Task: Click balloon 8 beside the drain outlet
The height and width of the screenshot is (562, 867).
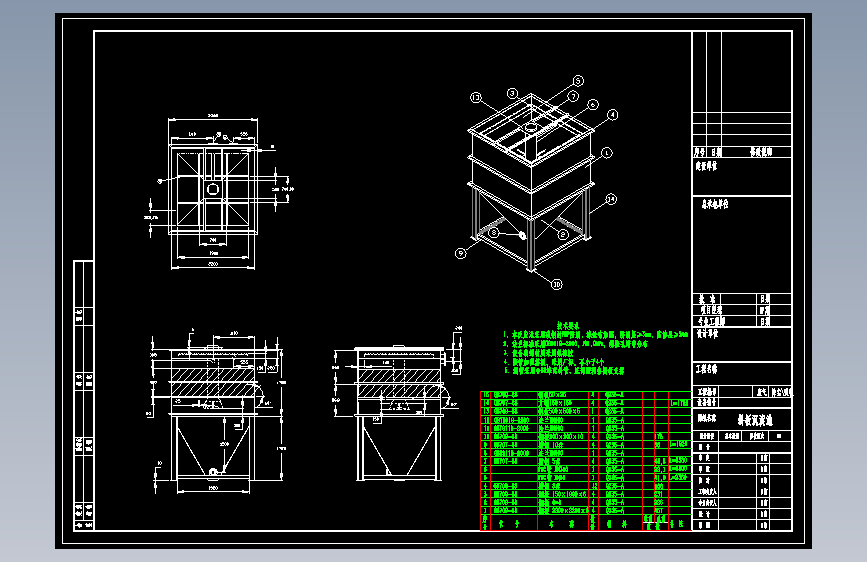Action: tap(493, 233)
